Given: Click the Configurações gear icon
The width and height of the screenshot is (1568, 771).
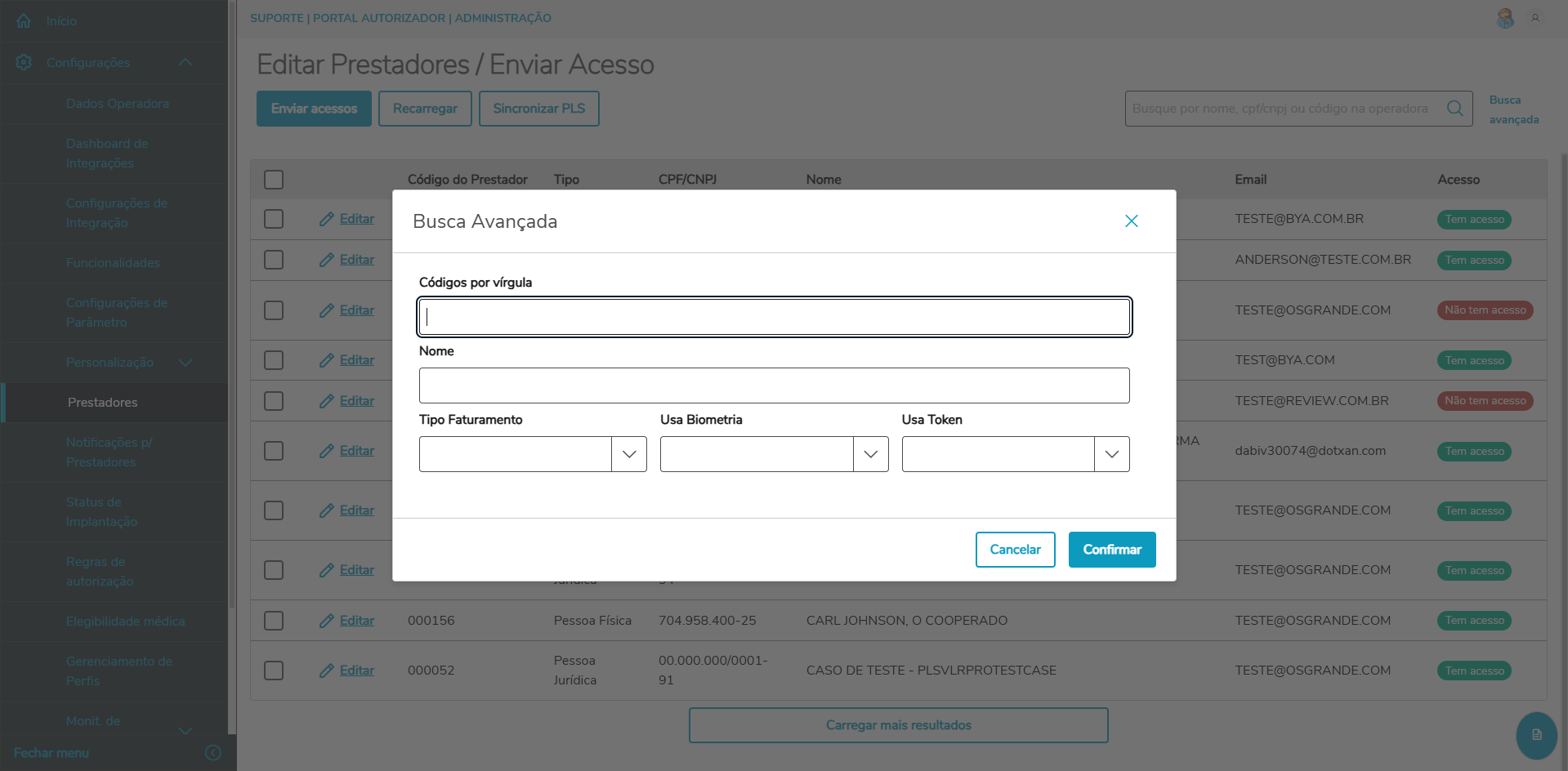Looking at the screenshot, I should [x=24, y=62].
